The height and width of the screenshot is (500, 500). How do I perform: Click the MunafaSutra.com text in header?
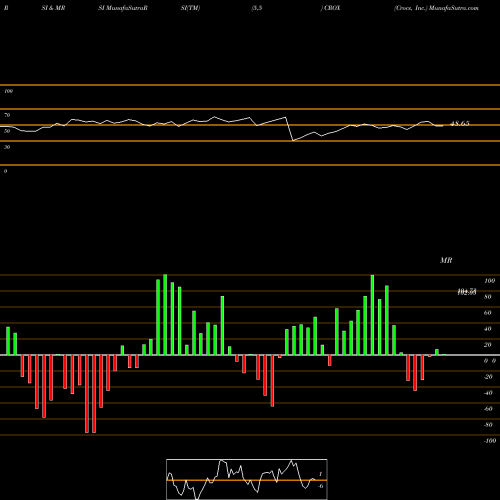coord(454,8)
